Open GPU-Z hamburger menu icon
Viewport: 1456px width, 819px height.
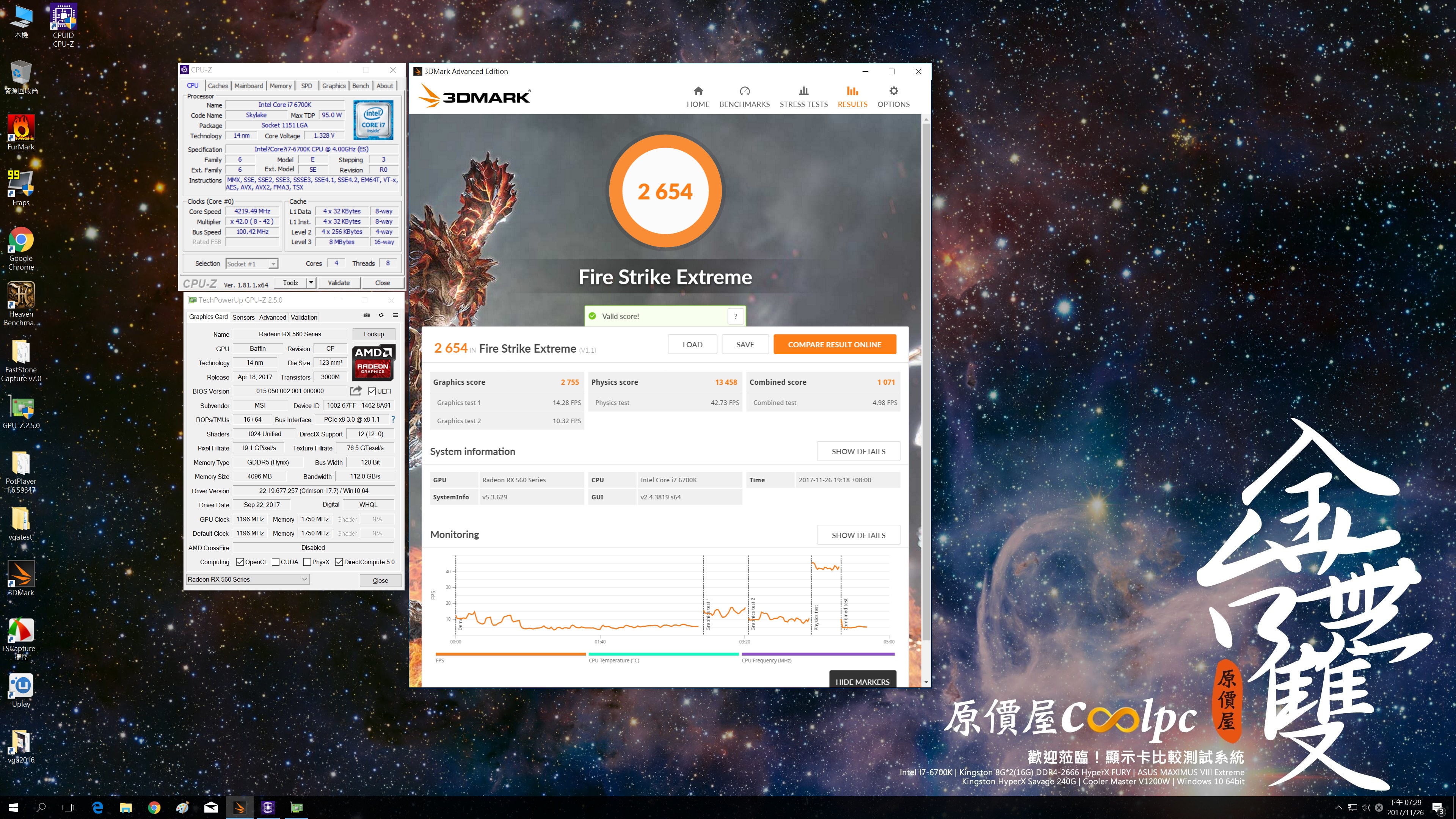[x=395, y=315]
